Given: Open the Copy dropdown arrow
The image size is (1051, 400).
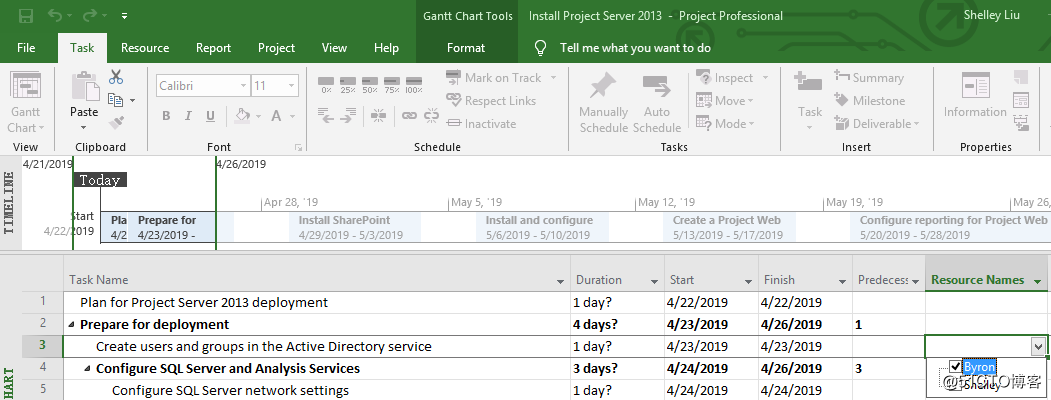Looking at the screenshot, I should [x=132, y=101].
